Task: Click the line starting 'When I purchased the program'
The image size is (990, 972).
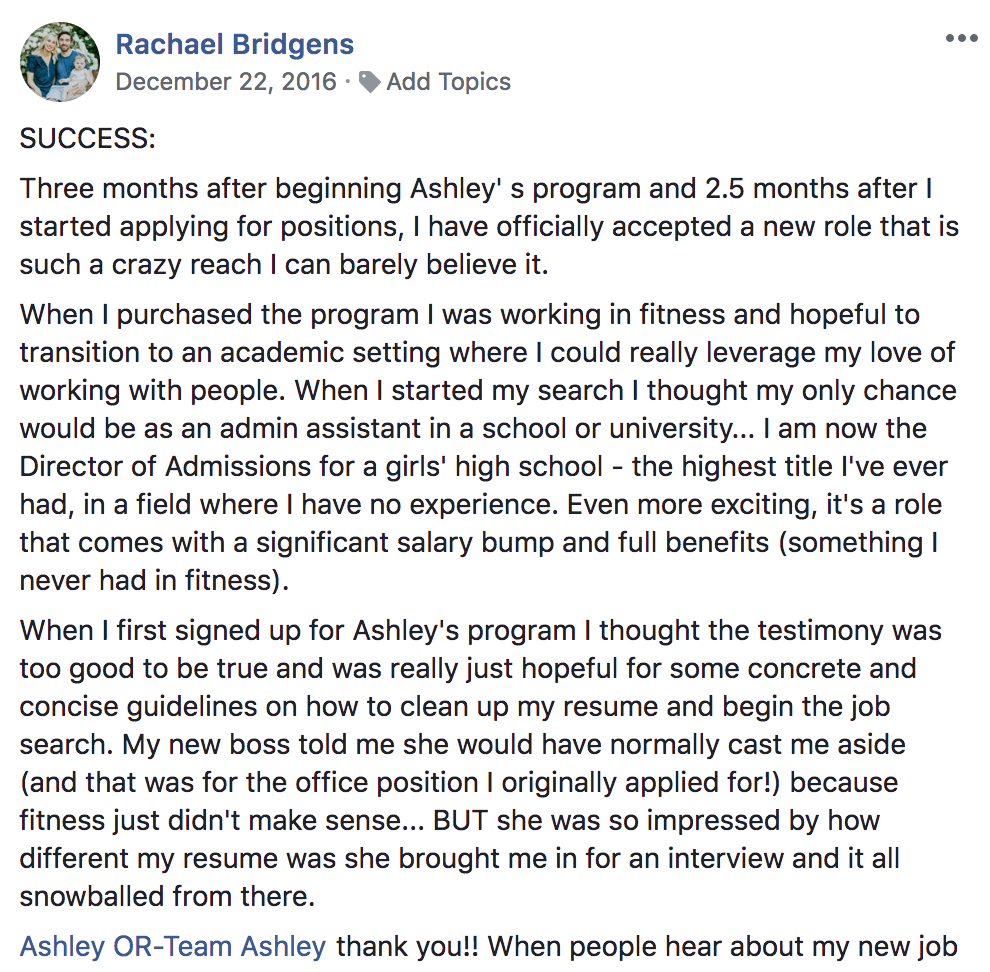Action: tap(470, 315)
